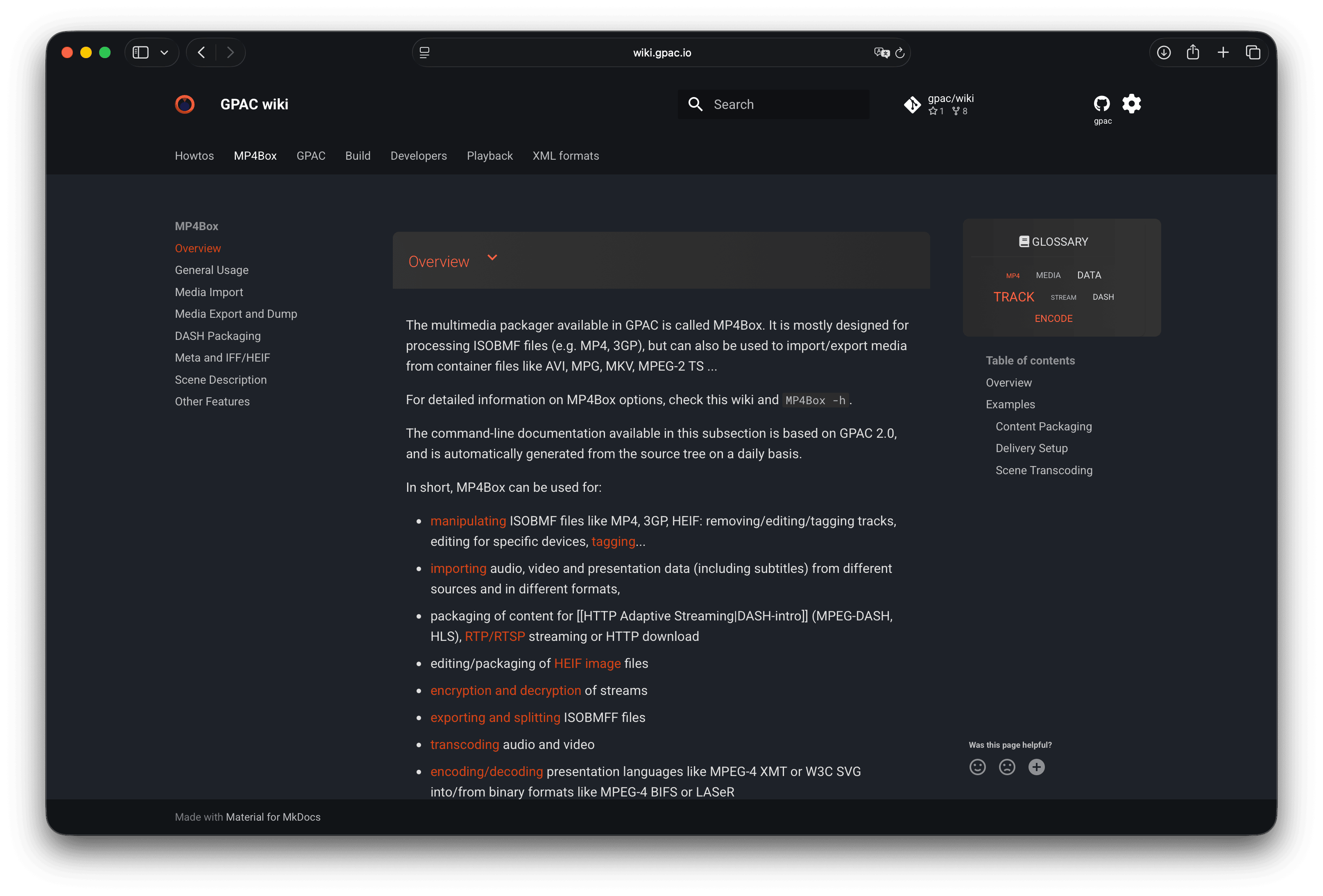Open Media Export and Dump page
Image resolution: width=1323 pixels, height=896 pixels.
tap(236, 314)
